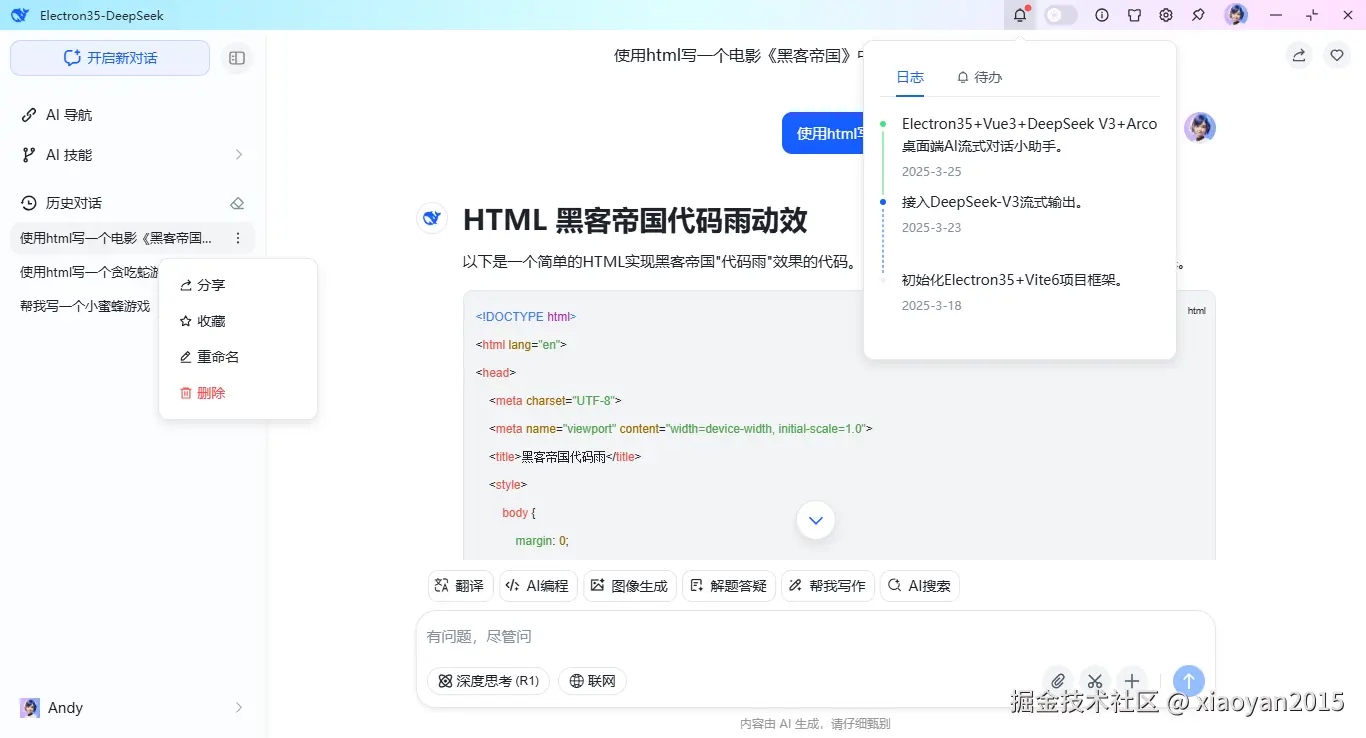Expand the Andy account chevron

tap(238, 707)
